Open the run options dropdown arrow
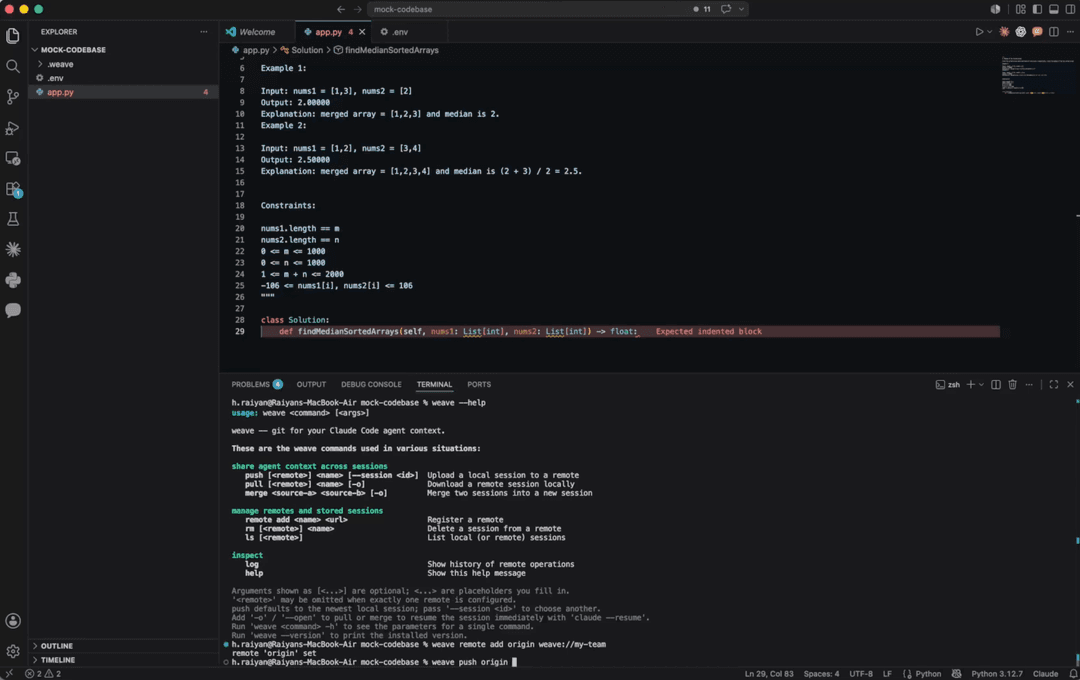The height and width of the screenshot is (680, 1080). pyautogui.click(x=990, y=32)
